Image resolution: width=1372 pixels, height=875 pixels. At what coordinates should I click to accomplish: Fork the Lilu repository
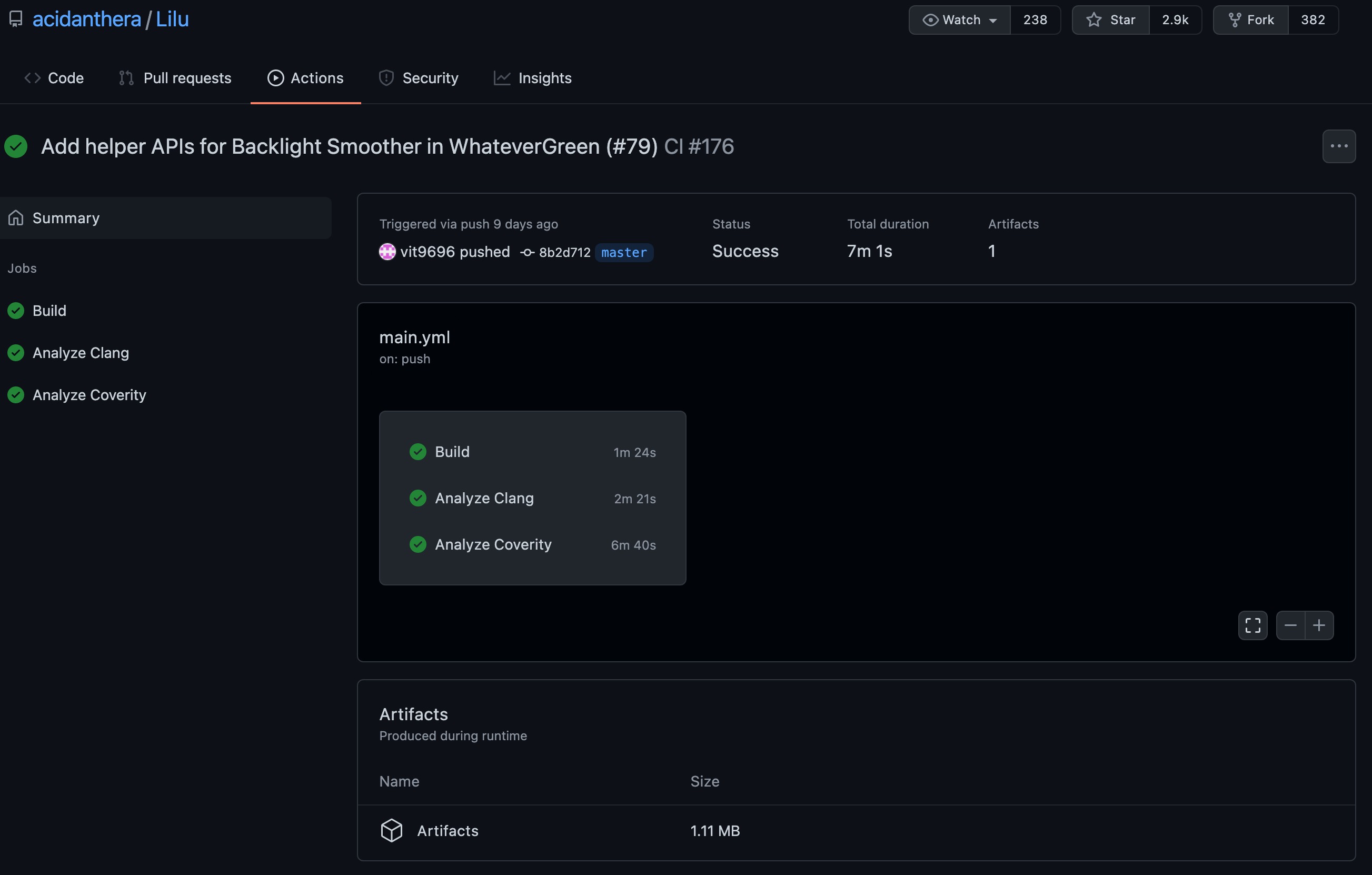[1250, 20]
